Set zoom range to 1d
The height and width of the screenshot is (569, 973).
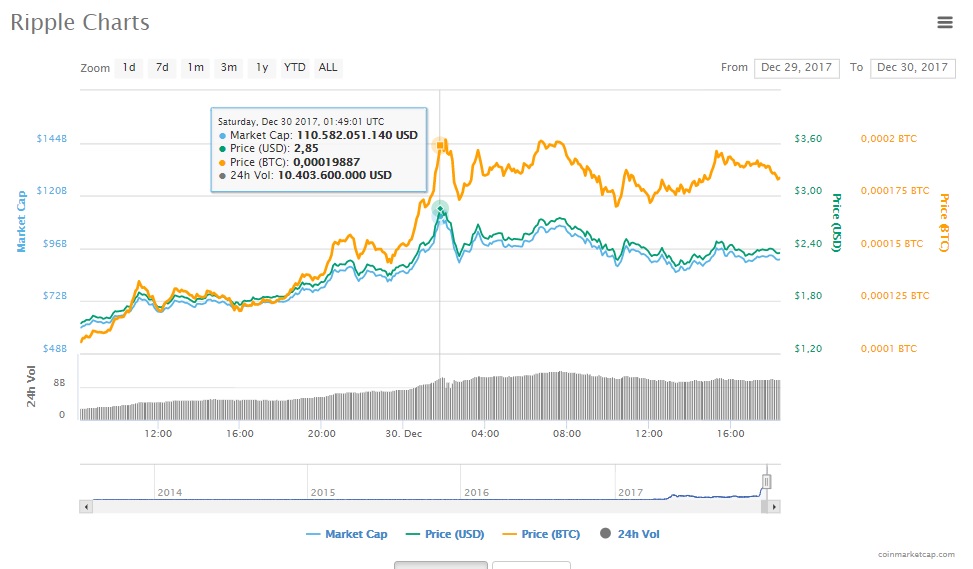click(x=129, y=68)
